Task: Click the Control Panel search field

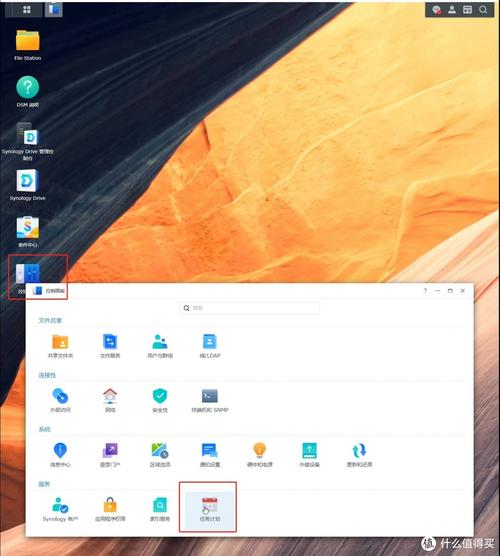Action: click(x=250, y=308)
